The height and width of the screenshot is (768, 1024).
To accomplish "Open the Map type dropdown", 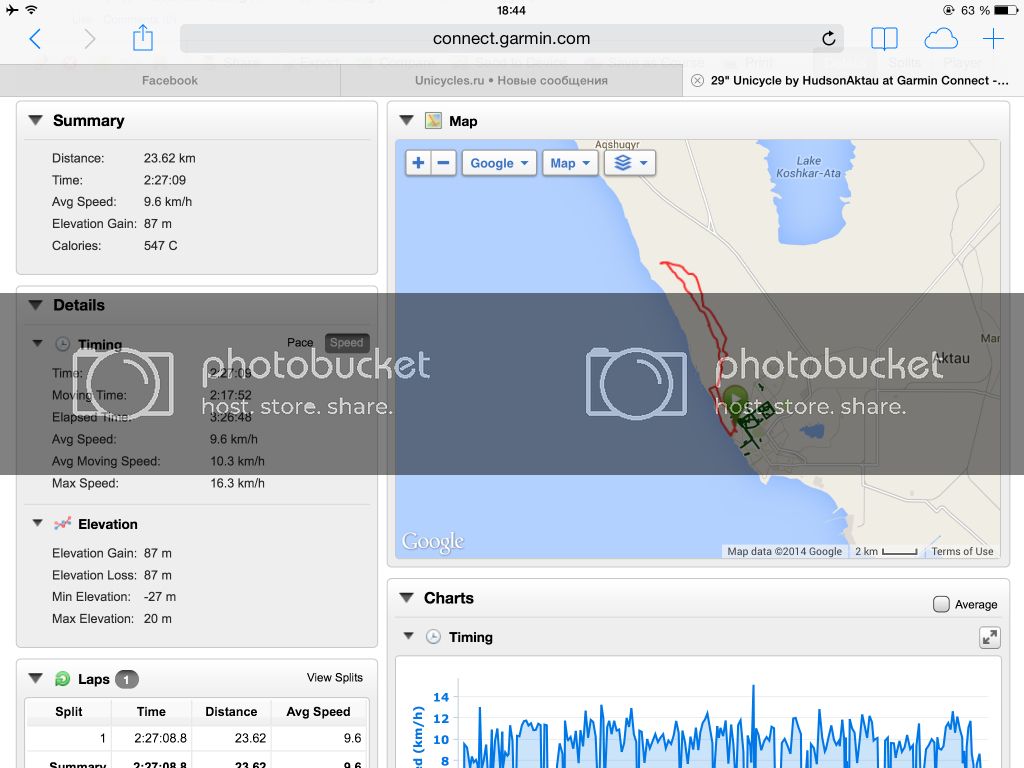I will click(x=569, y=163).
